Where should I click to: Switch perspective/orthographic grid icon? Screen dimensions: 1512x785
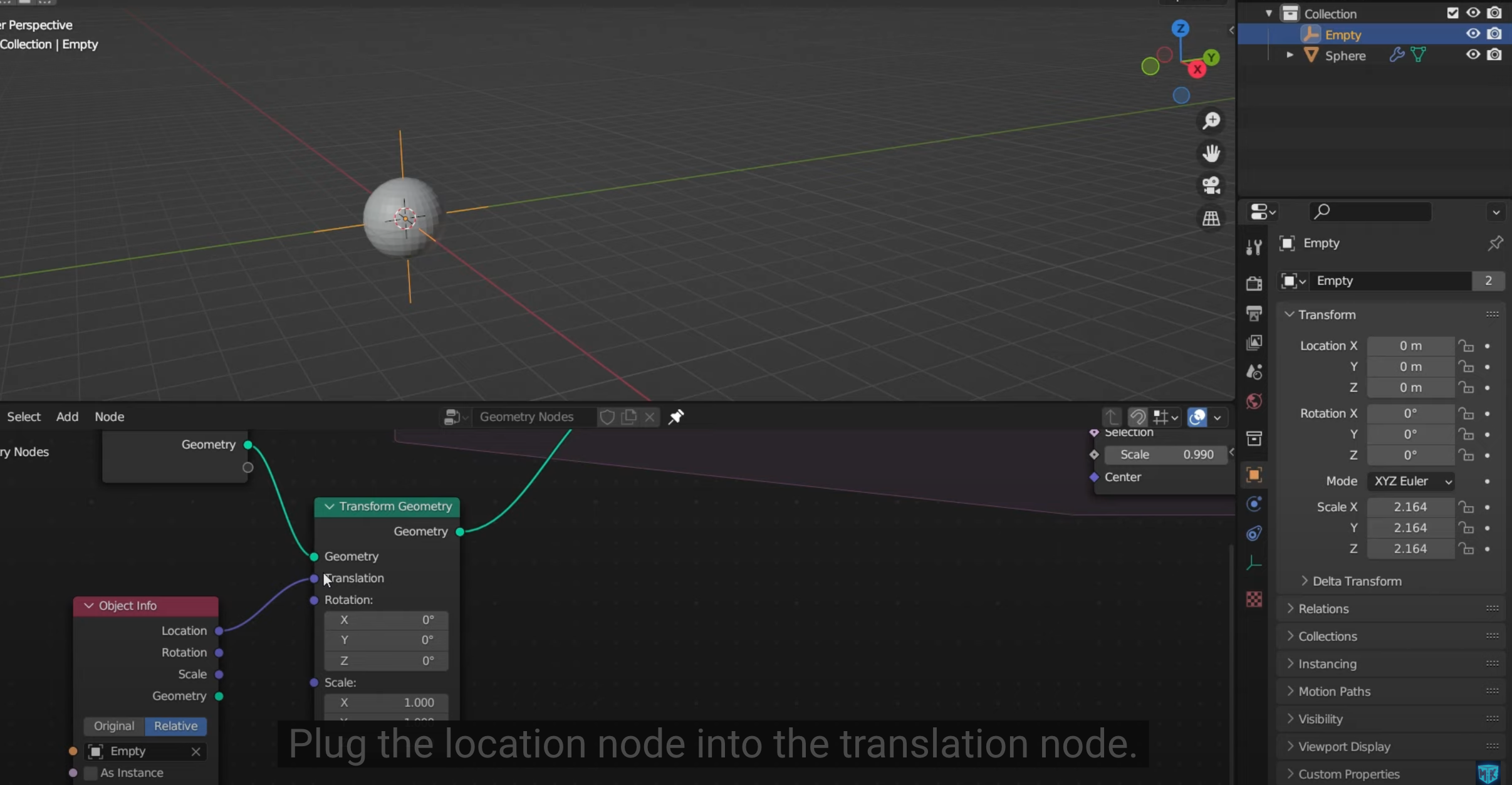[1211, 219]
